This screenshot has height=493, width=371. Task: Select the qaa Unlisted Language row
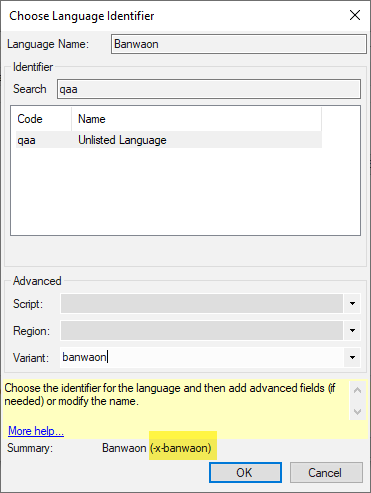[x=169, y=140]
